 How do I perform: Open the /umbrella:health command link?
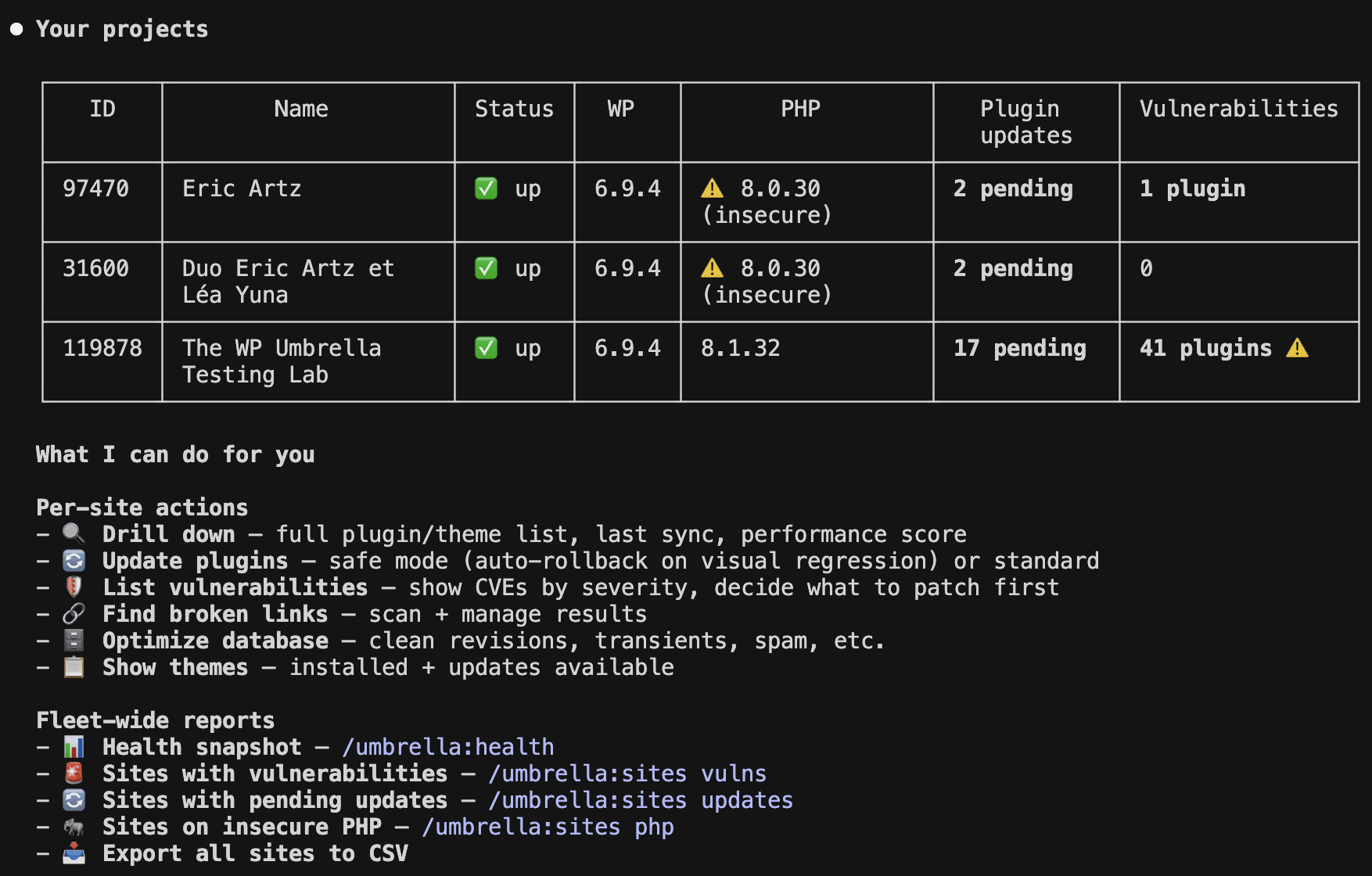coord(448,747)
